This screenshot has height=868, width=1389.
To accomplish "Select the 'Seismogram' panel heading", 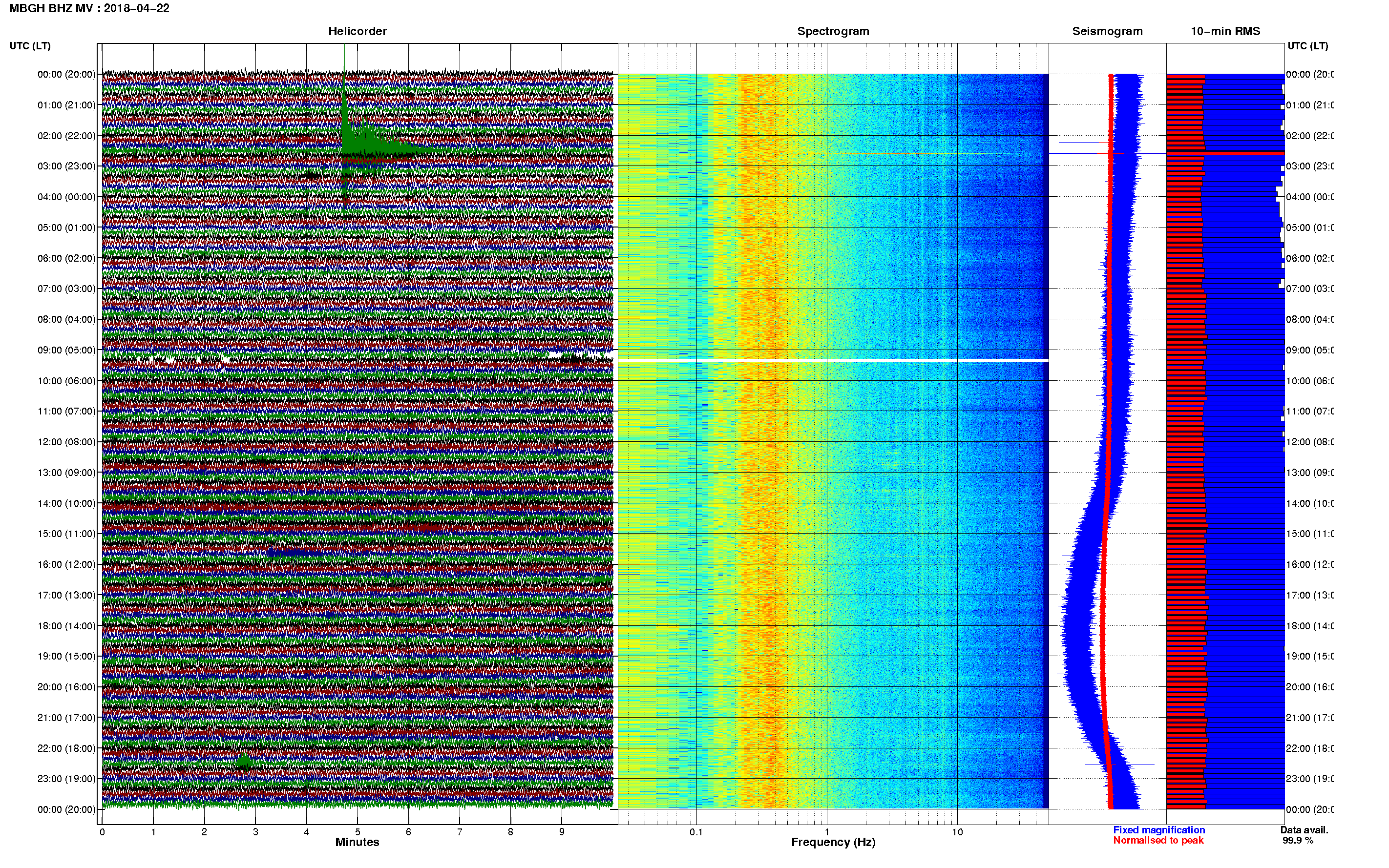I will [1107, 31].
